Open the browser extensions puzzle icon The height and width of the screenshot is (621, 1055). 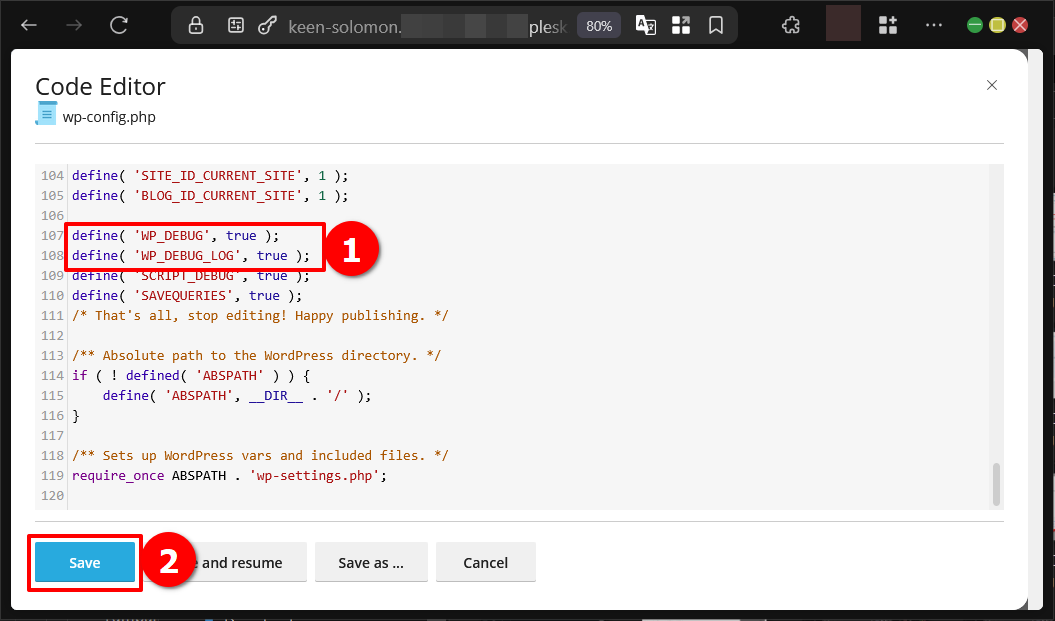pos(790,25)
